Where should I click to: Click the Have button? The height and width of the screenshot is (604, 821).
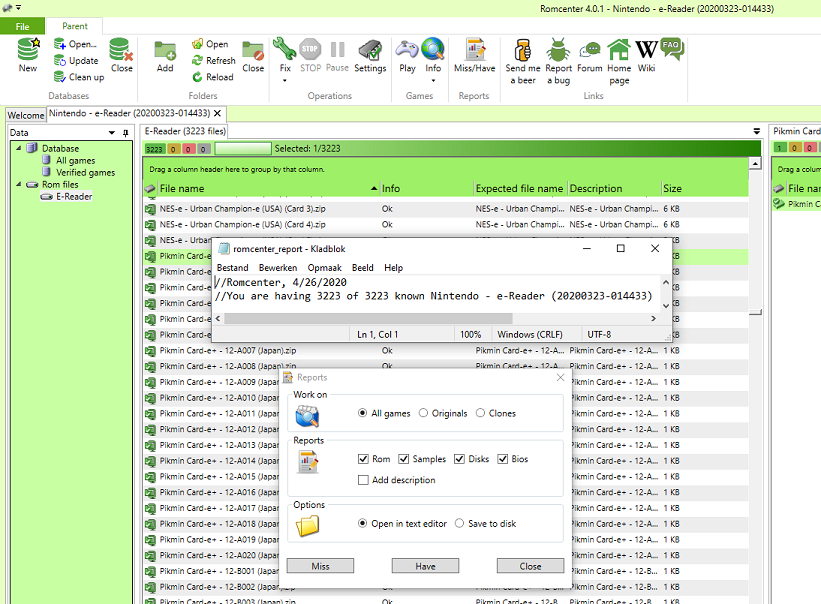pyautogui.click(x=425, y=566)
